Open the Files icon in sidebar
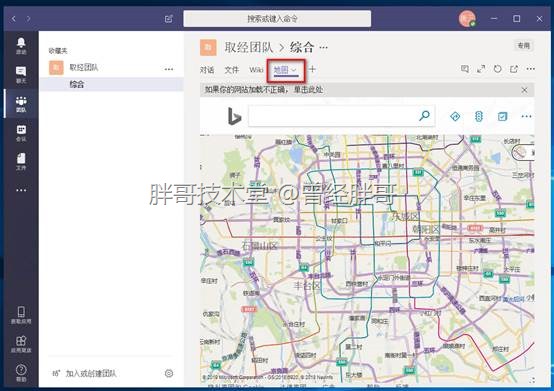 (21, 162)
